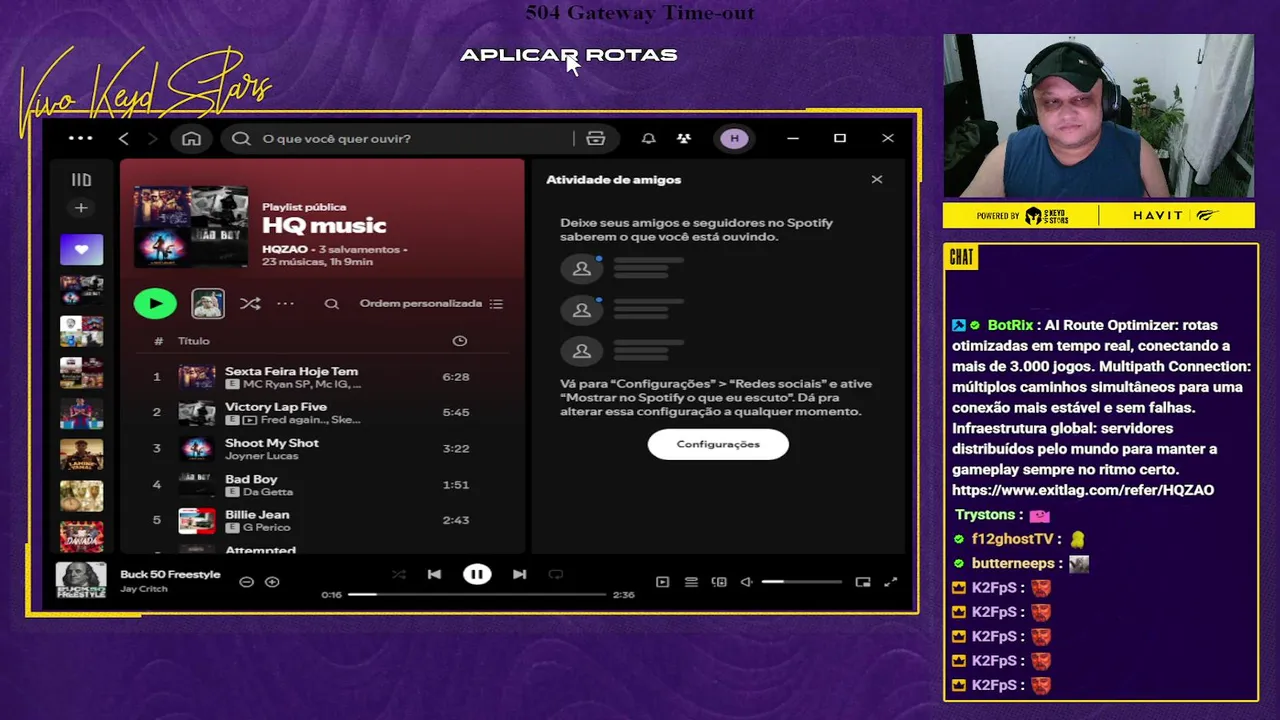Go forward with the right arrow
This screenshot has height=720, width=1280.
[x=152, y=138]
